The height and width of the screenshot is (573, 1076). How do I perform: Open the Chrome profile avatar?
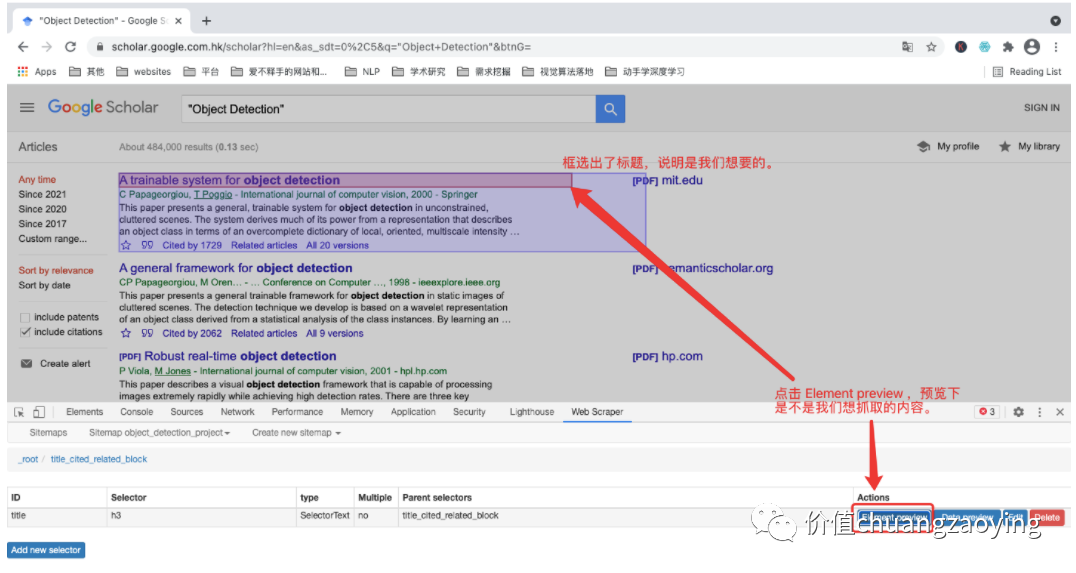click(1031, 47)
